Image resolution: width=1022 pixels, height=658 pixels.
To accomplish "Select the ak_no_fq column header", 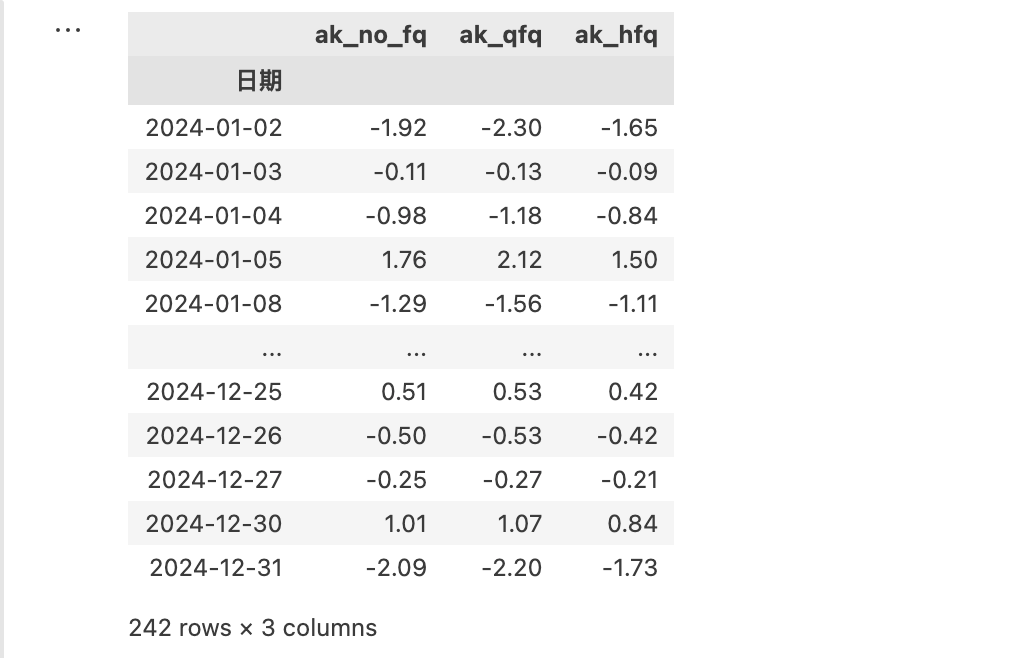I will [x=370, y=35].
